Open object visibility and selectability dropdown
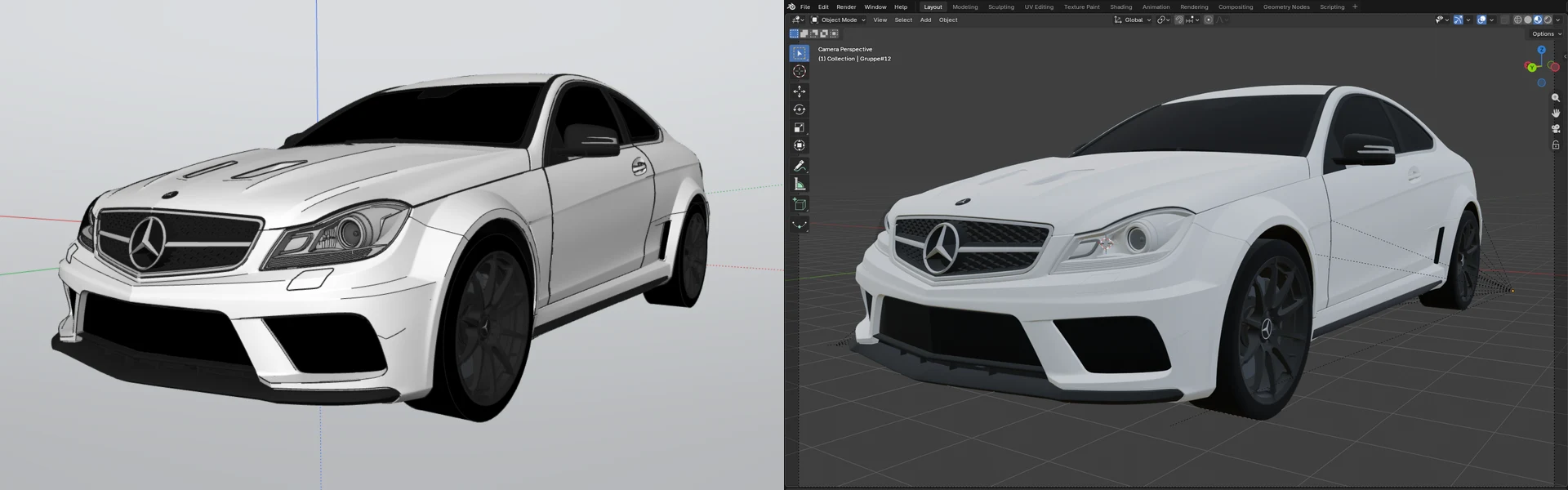1568x490 pixels. tap(1441, 20)
